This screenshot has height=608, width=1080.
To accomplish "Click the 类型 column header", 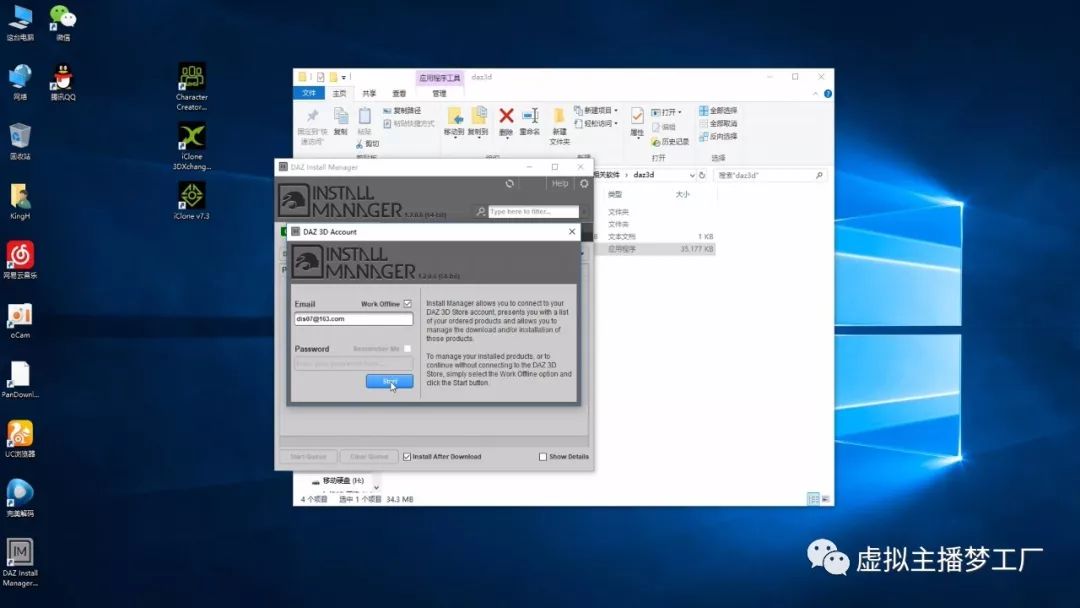I will tap(615, 194).
